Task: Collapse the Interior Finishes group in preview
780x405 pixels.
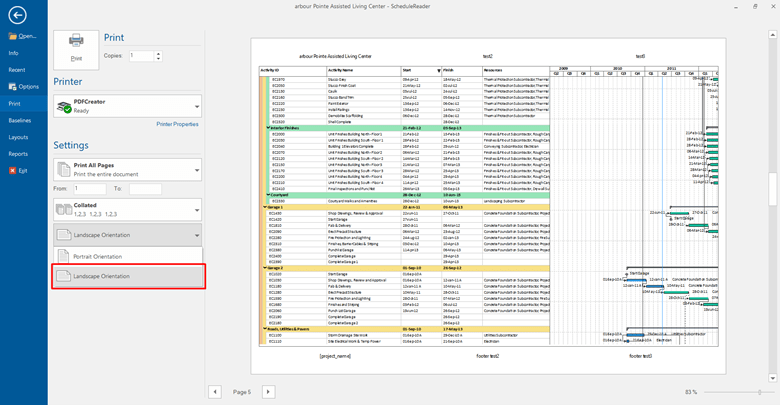Action: 269,128
